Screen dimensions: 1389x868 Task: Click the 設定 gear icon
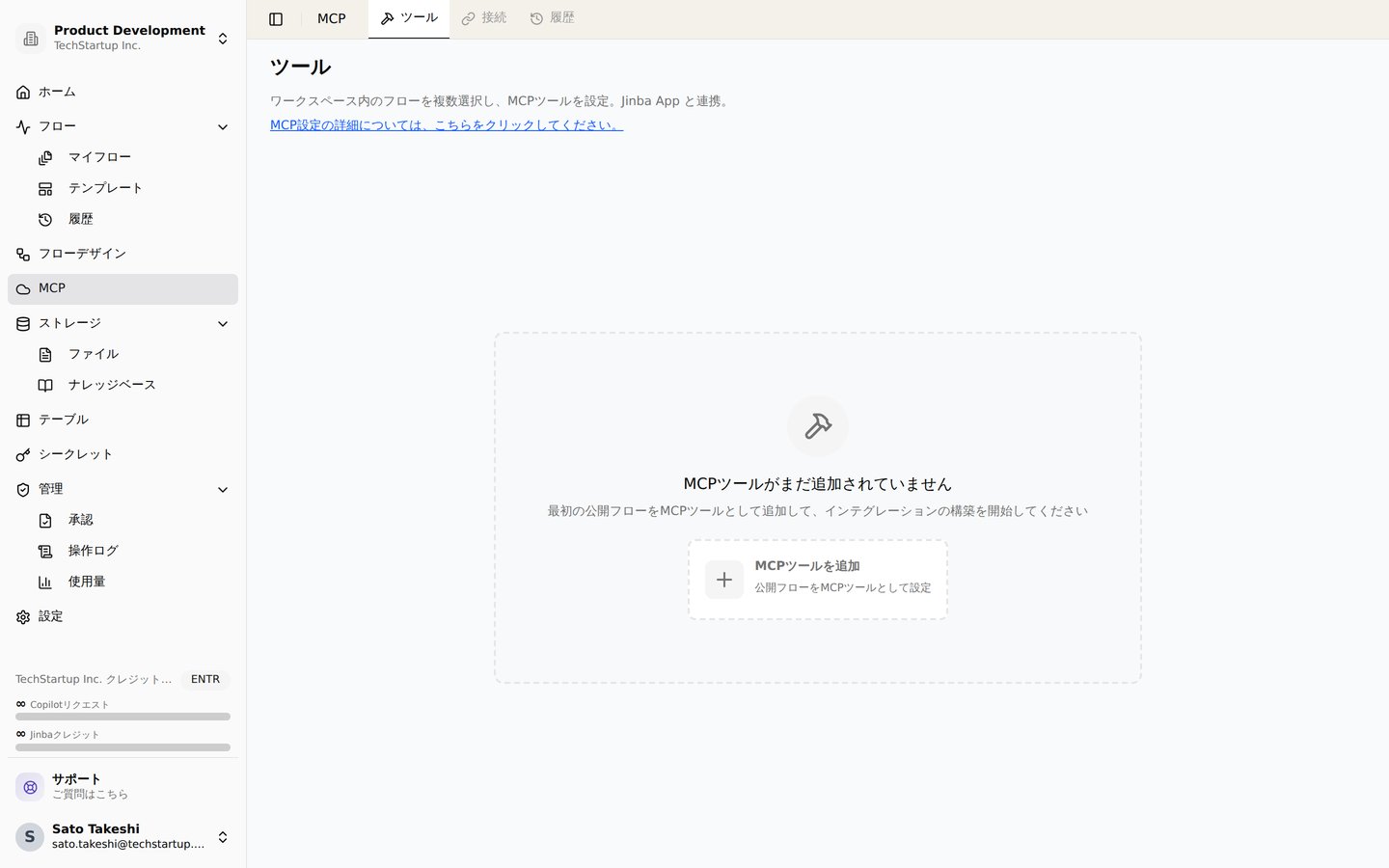coord(23,617)
